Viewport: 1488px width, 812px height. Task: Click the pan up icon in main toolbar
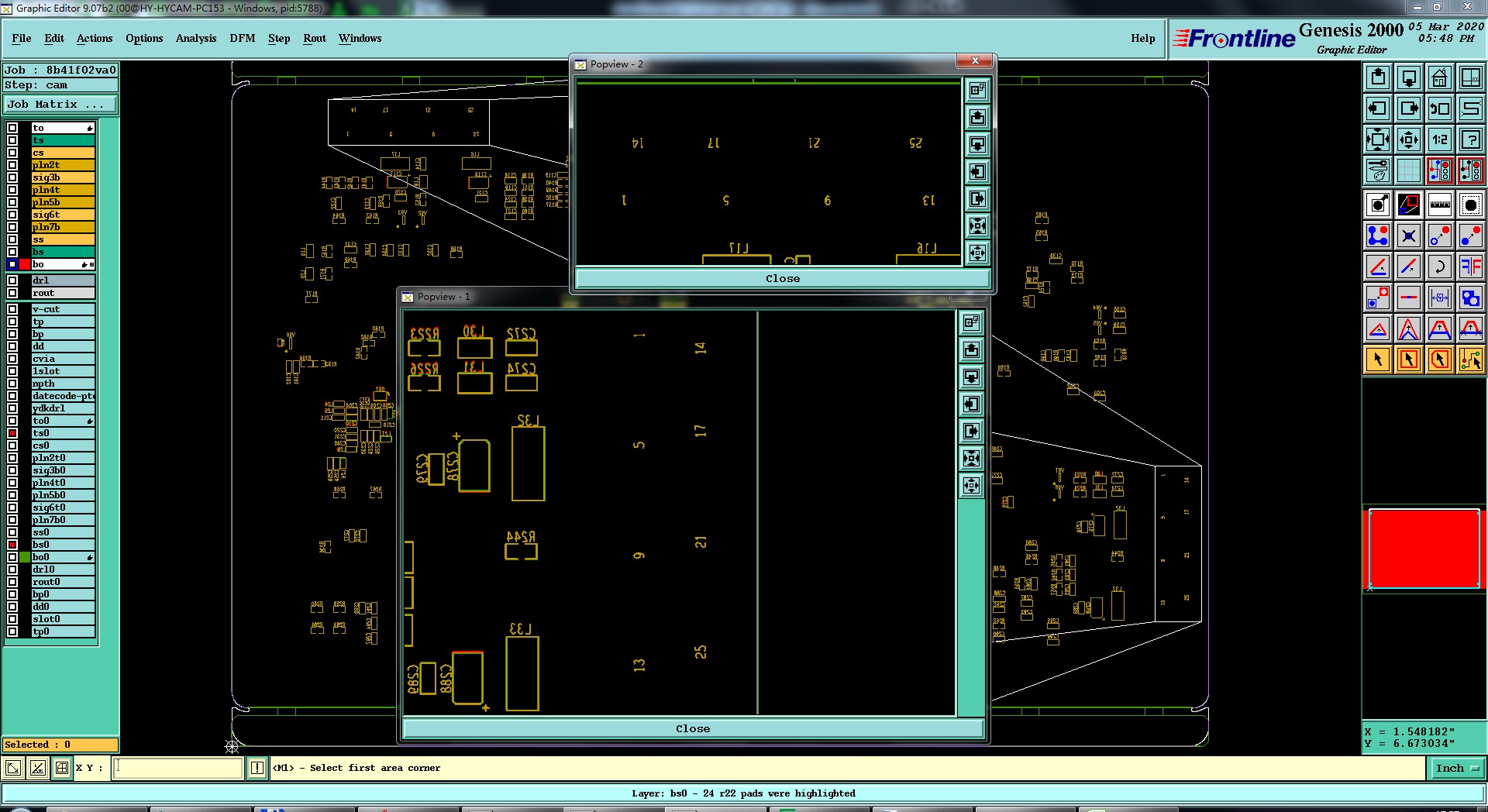point(1378,77)
